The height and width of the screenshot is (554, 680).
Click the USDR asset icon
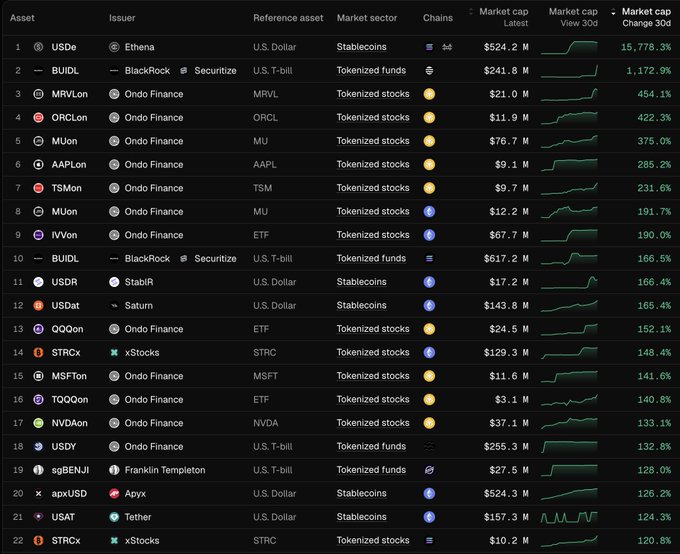pyautogui.click(x=38, y=282)
